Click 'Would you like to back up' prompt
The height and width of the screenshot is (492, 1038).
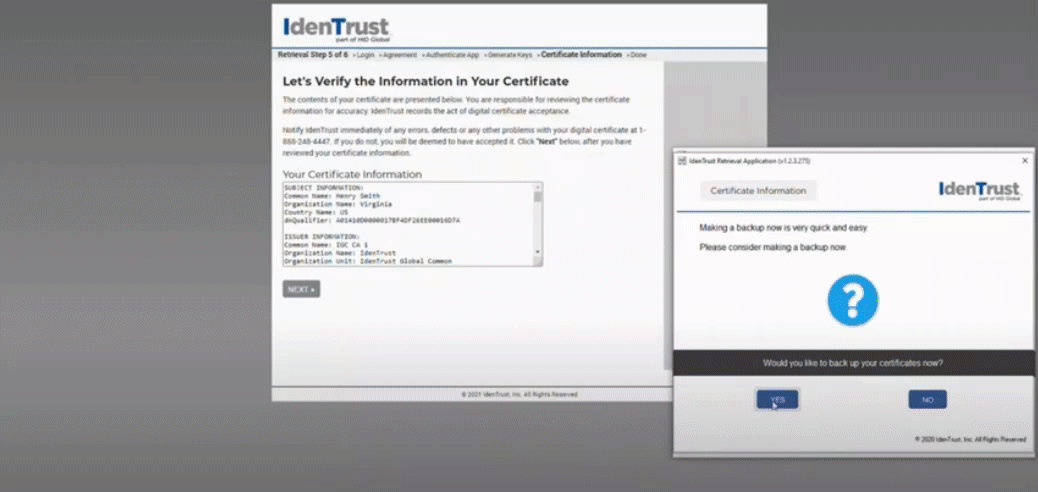click(x=853, y=363)
